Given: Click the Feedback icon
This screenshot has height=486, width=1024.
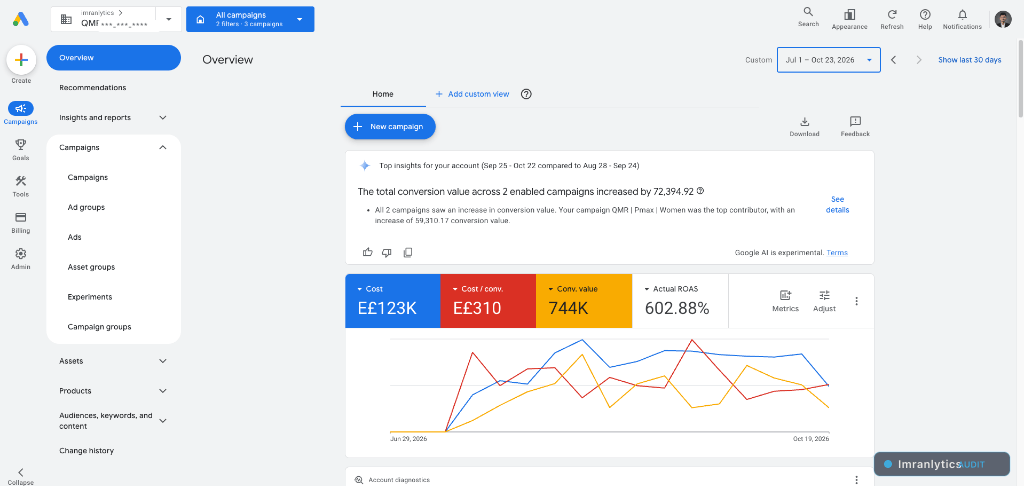Looking at the screenshot, I should (x=855, y=122).
